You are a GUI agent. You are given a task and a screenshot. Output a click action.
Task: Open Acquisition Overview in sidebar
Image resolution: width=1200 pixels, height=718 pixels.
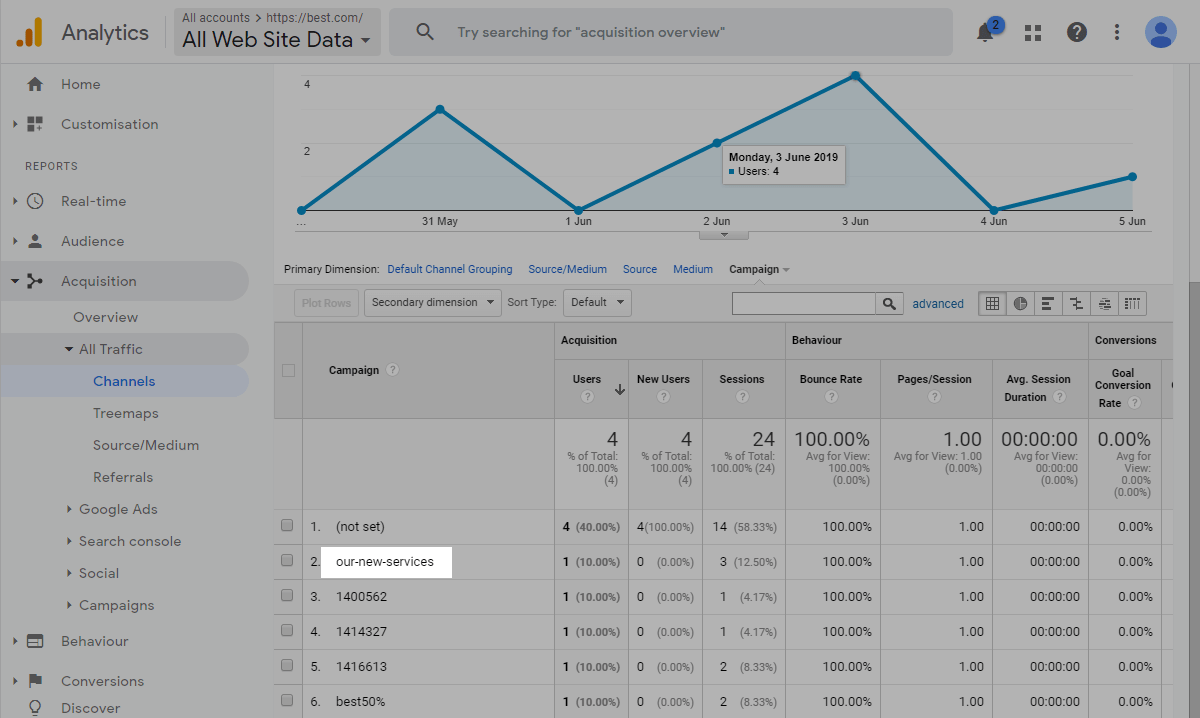coord(105,317)
